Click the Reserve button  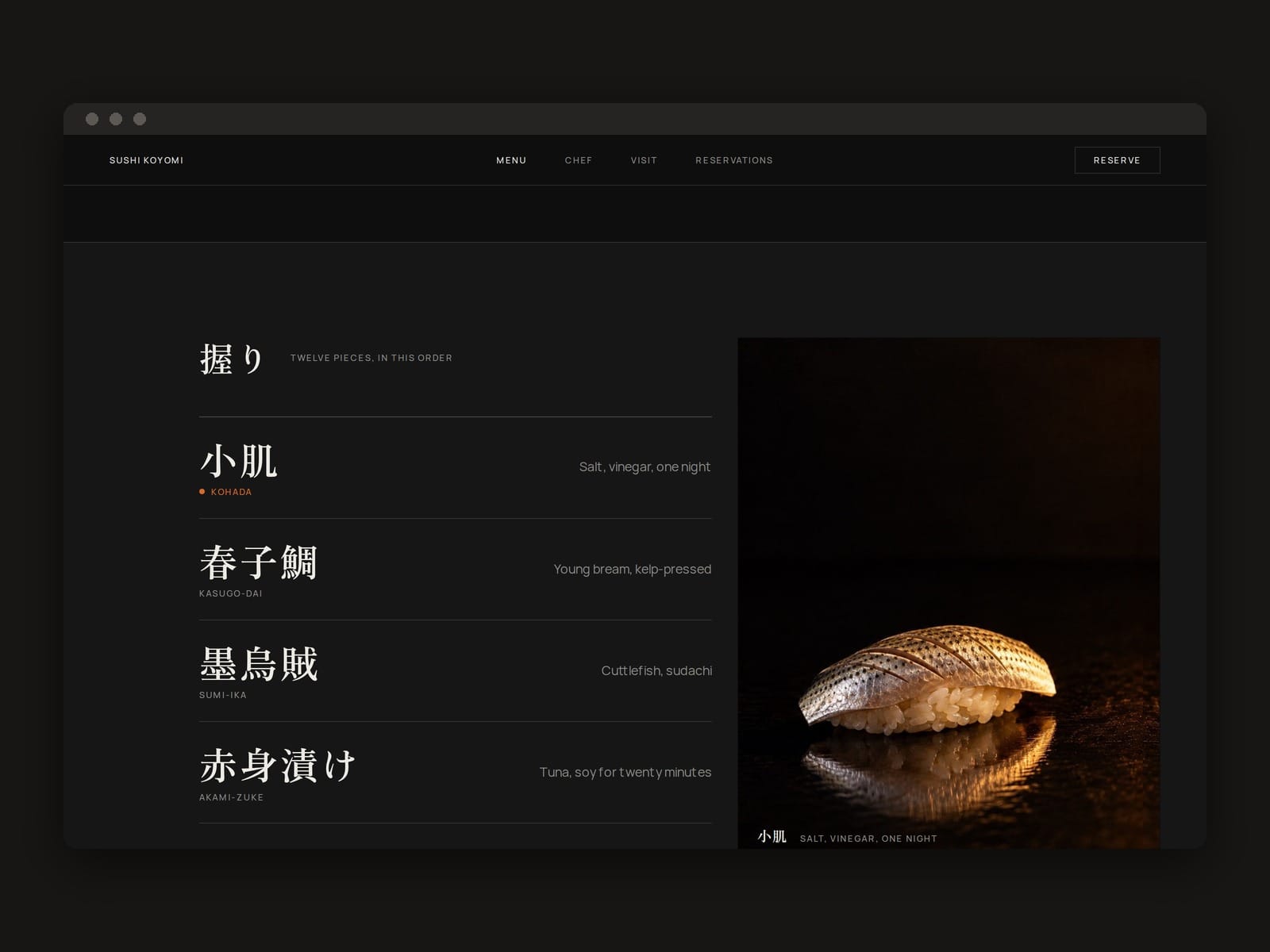[x=1117, y=160]
